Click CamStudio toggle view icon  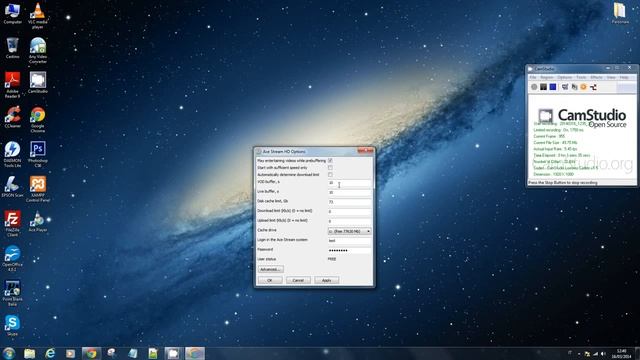click(565, 87)
